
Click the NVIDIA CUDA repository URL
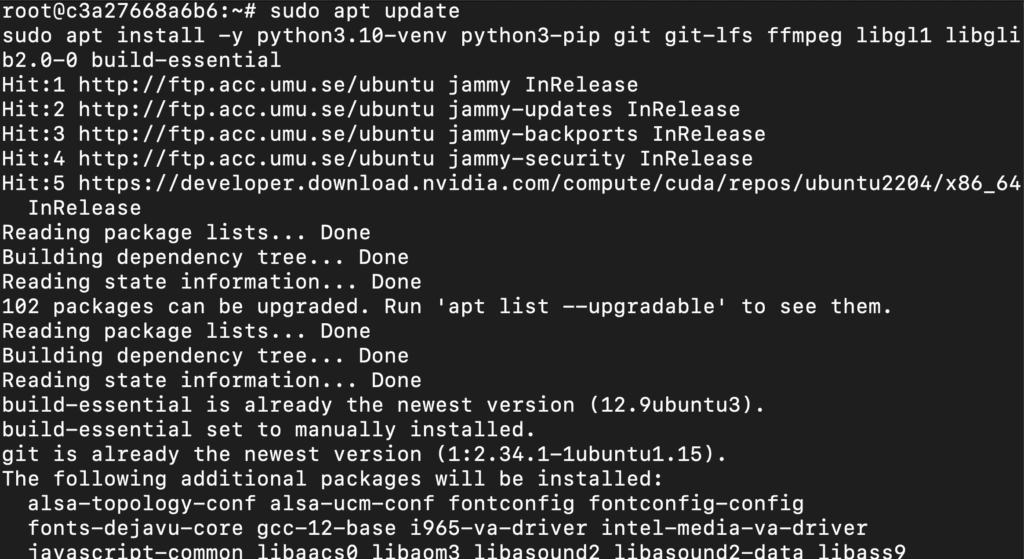pyautogui.click(x=549, y=184)
